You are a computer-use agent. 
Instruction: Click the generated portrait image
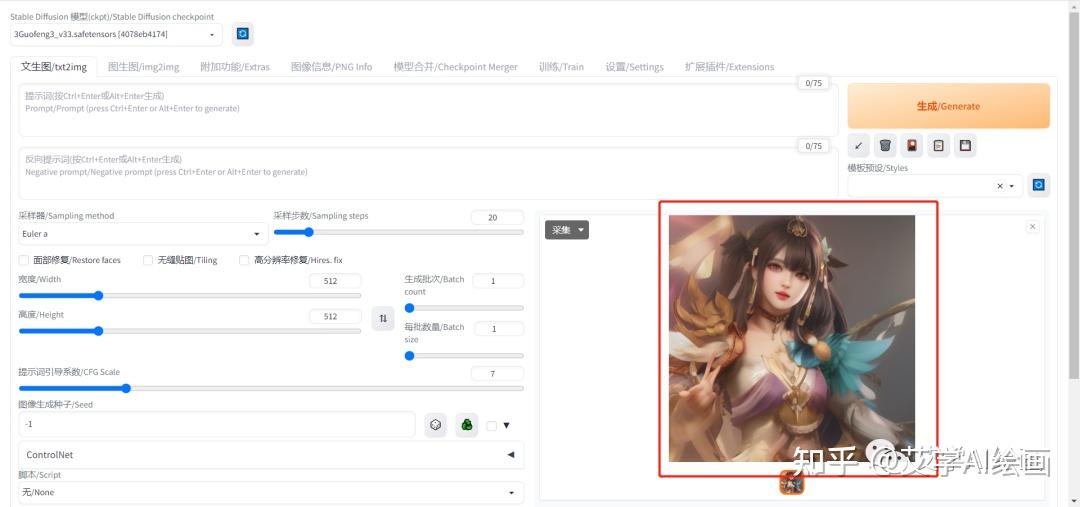pyautogui.click(x=792, y=338)
